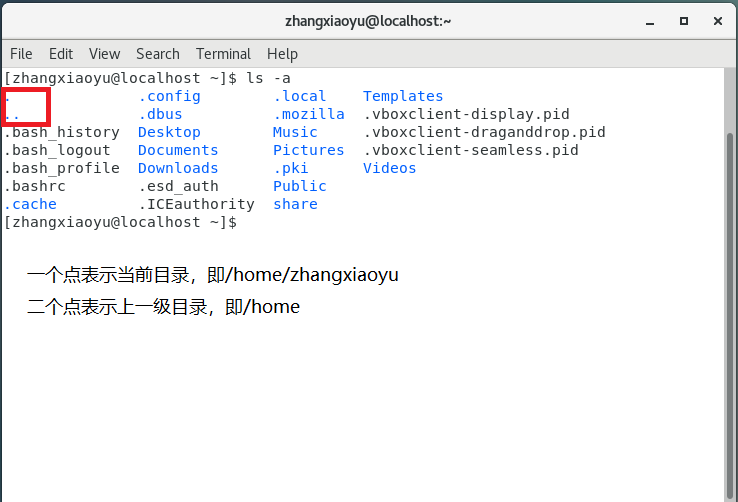This screenshot has width=738, height=502.
Task: Minimize the terminal window
Action: point(651,20)
